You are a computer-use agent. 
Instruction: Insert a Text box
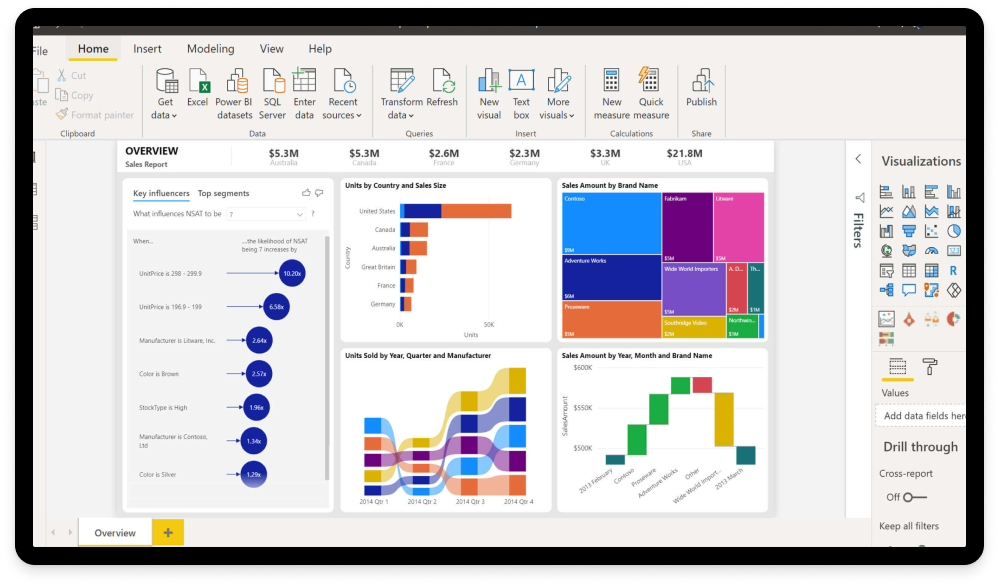(521, 94)
